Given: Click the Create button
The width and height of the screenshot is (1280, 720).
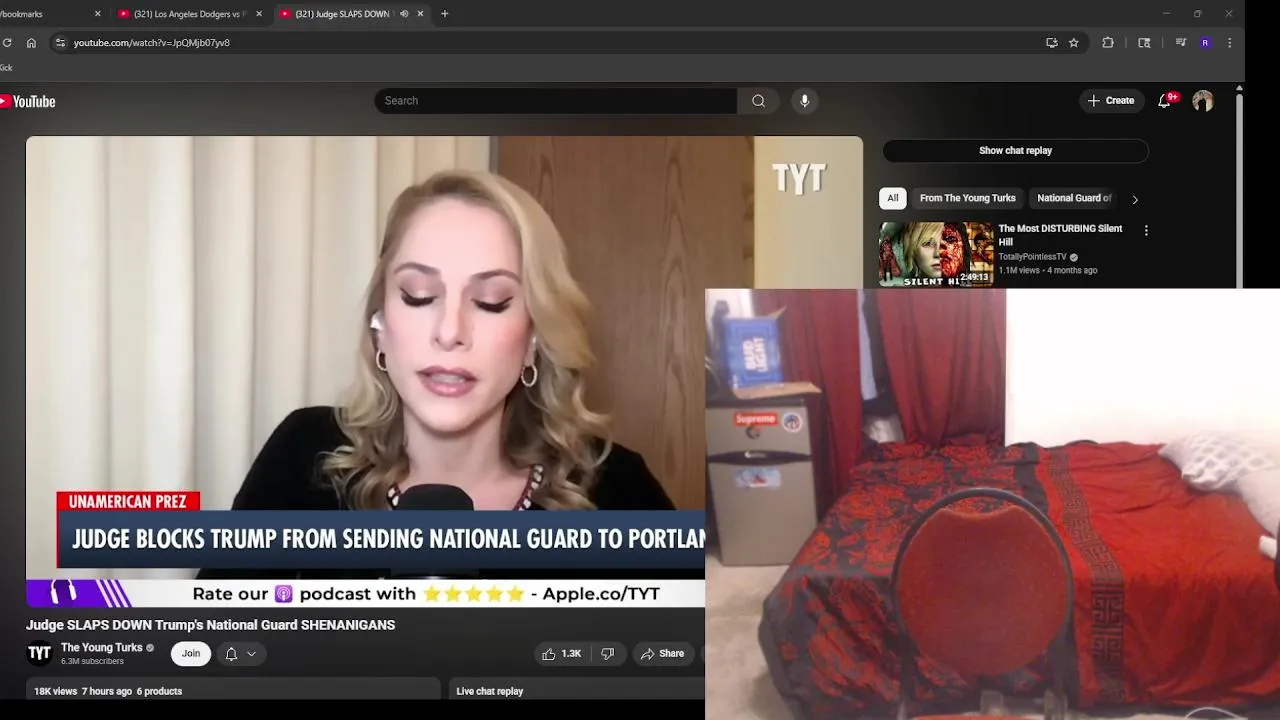Looking at the screenshot, I should tap(1111, 101).
